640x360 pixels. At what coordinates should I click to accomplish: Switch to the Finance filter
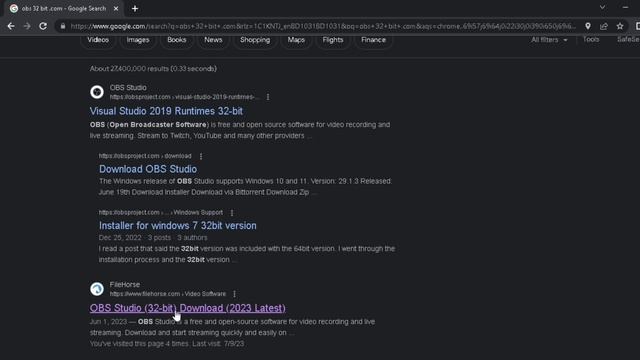point(373,40)
